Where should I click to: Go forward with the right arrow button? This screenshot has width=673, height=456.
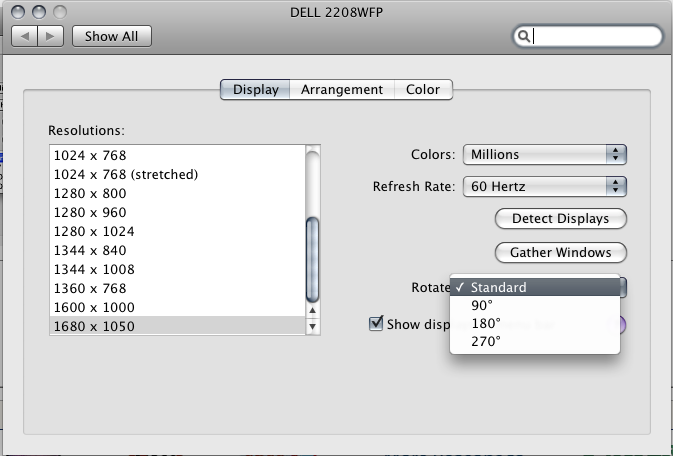click(51, 36)
